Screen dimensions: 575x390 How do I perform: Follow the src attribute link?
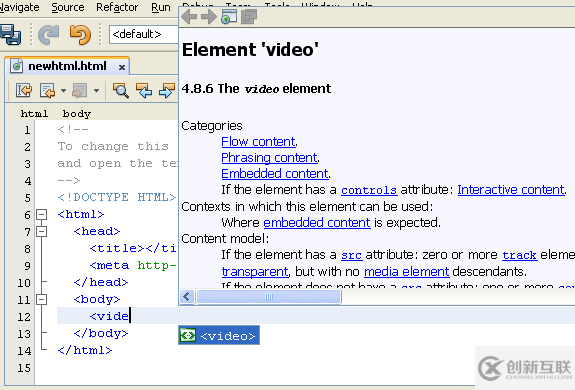point(352,255)
